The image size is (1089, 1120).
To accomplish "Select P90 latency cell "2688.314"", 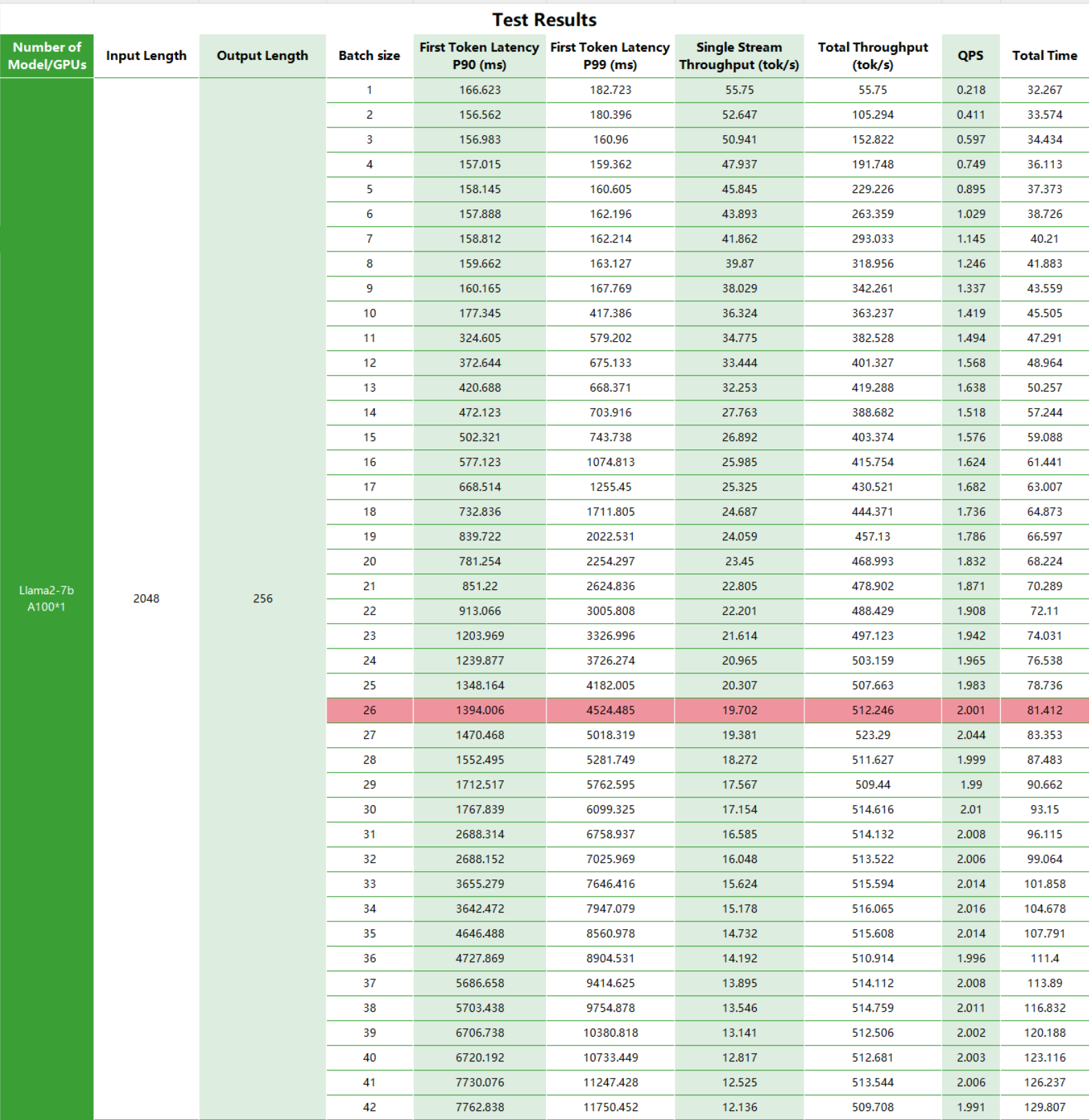I will coord(480,835).
